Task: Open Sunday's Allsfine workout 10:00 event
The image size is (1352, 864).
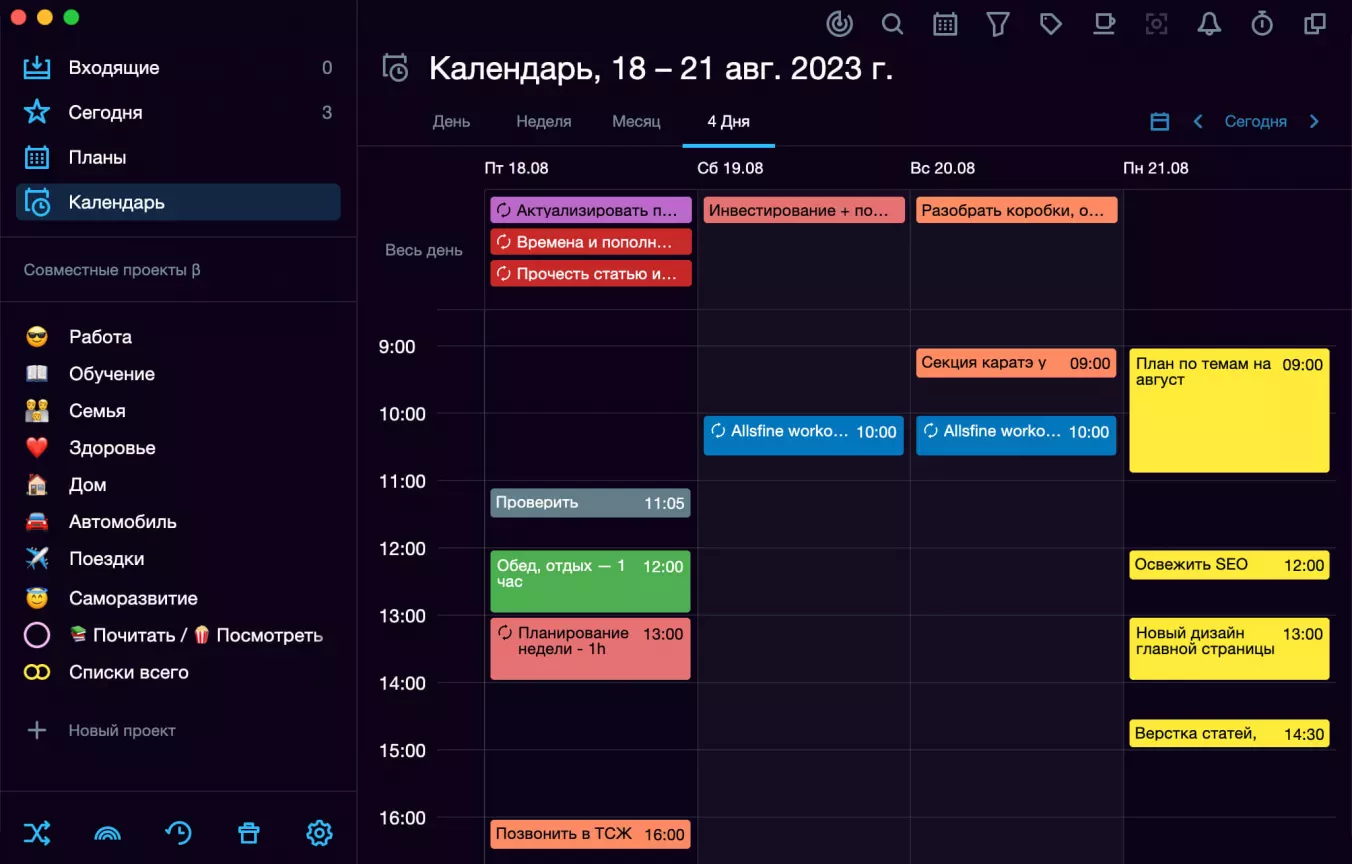Action: pyautogui.click(x=1016, y=436)
